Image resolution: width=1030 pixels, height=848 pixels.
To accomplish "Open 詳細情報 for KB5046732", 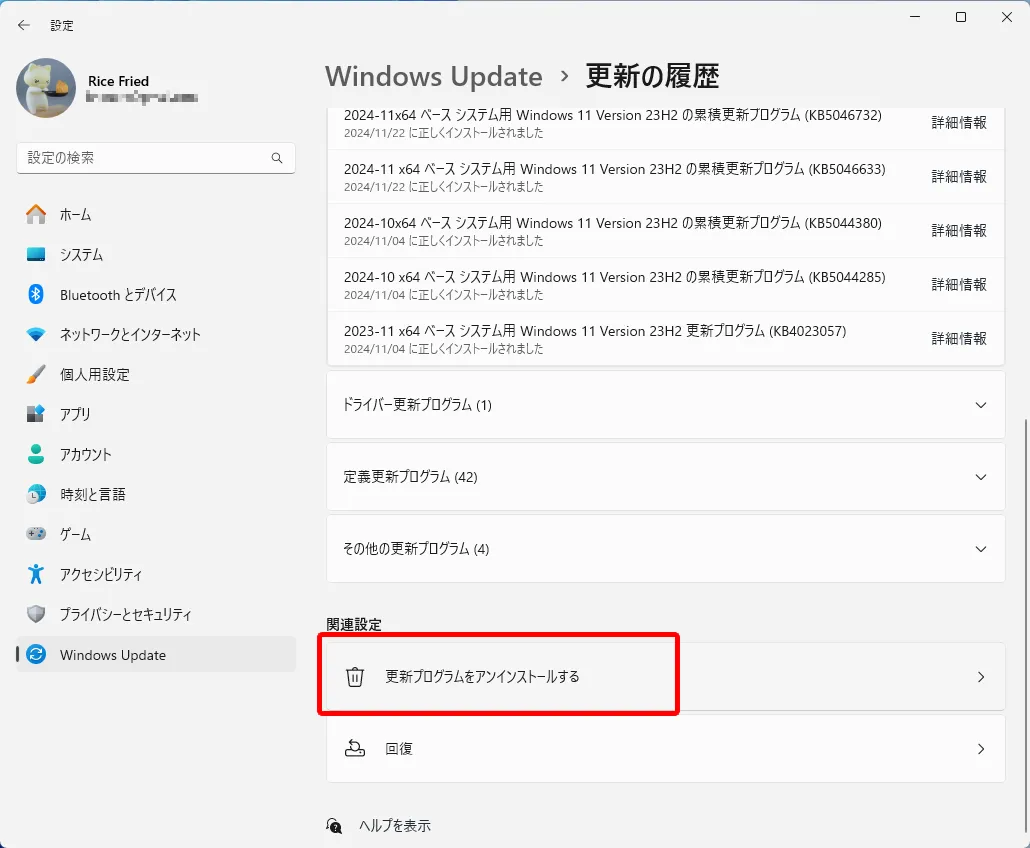I will click(x=959, y=122).
